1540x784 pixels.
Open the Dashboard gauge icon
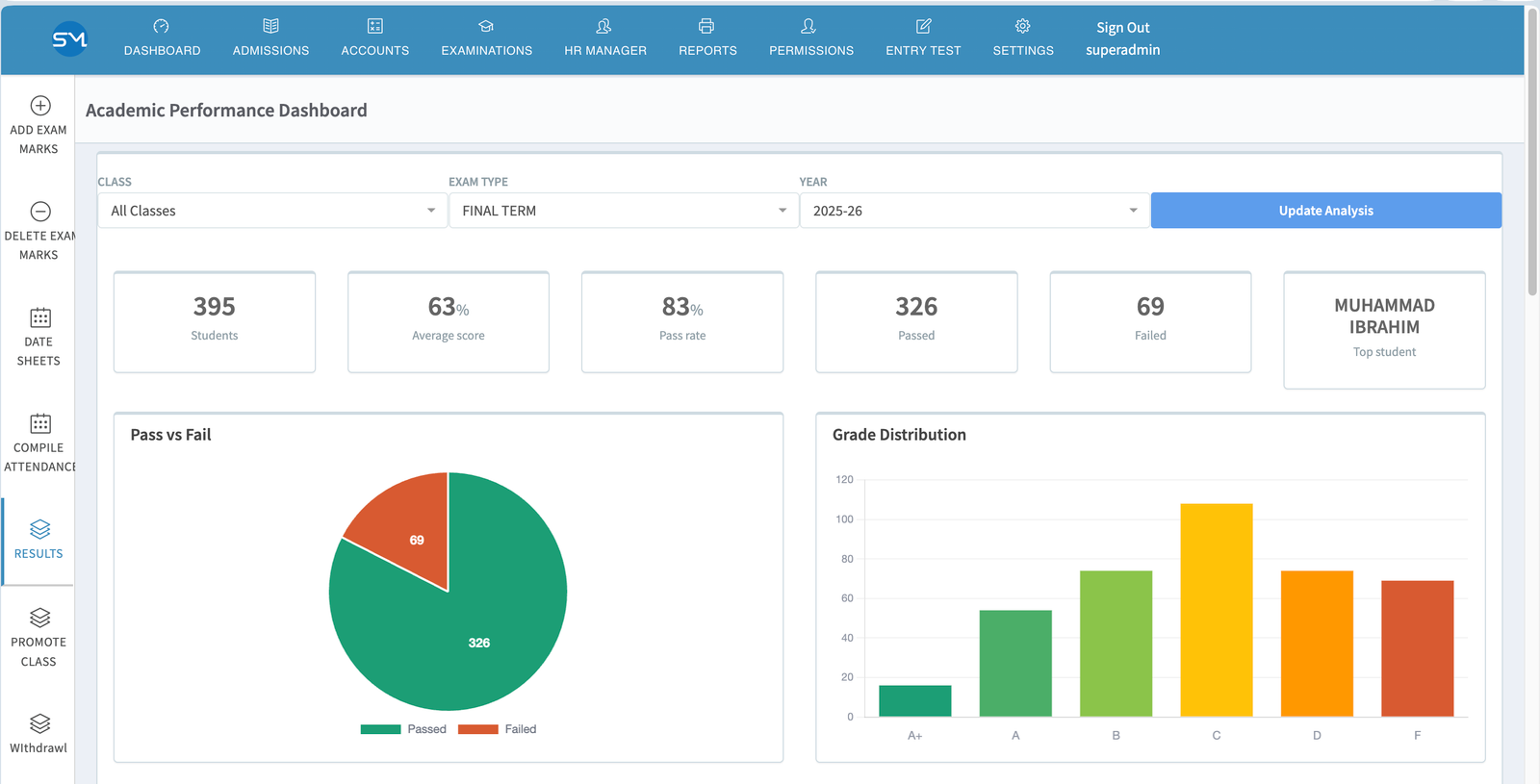click(162, 26)
